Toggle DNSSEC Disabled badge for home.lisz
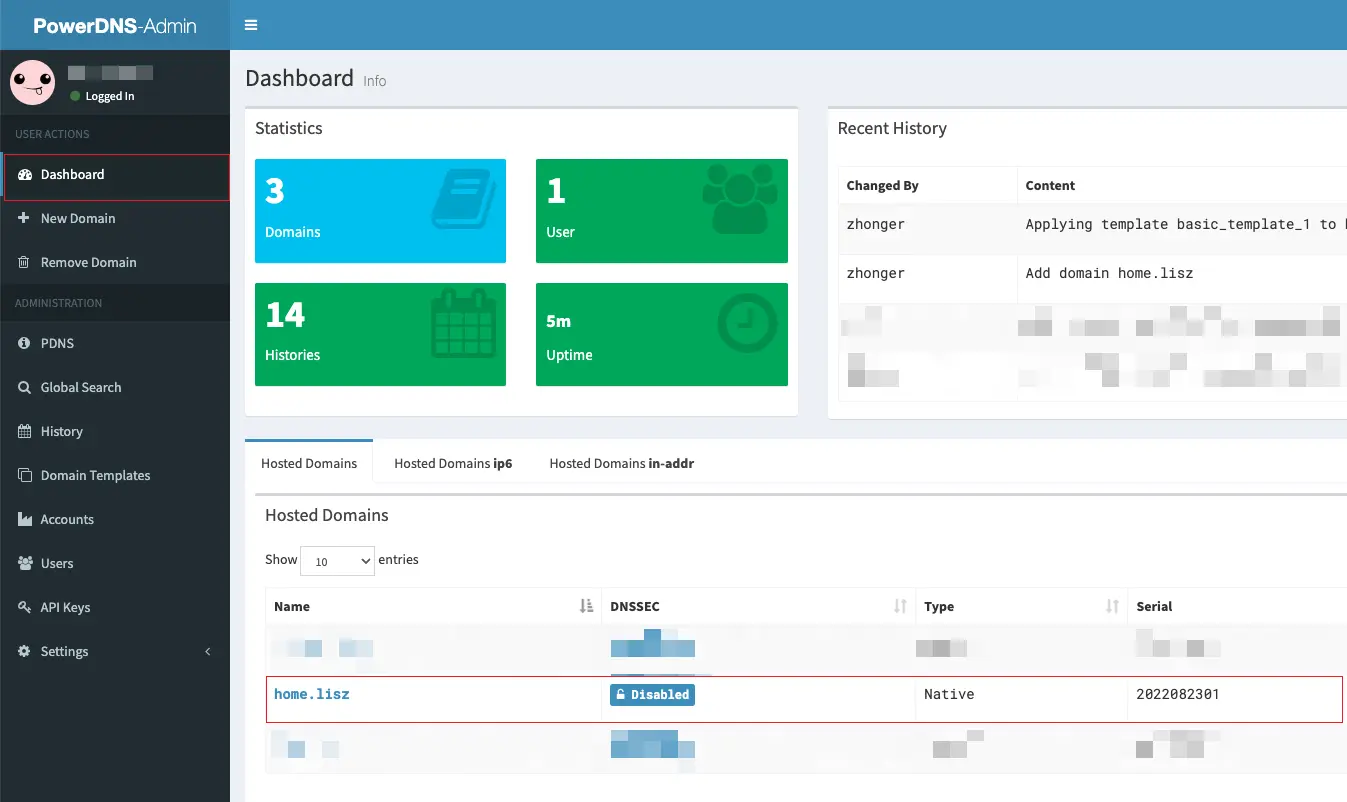This screenshot has width=1347, height=802. click(x=652, y=694)
